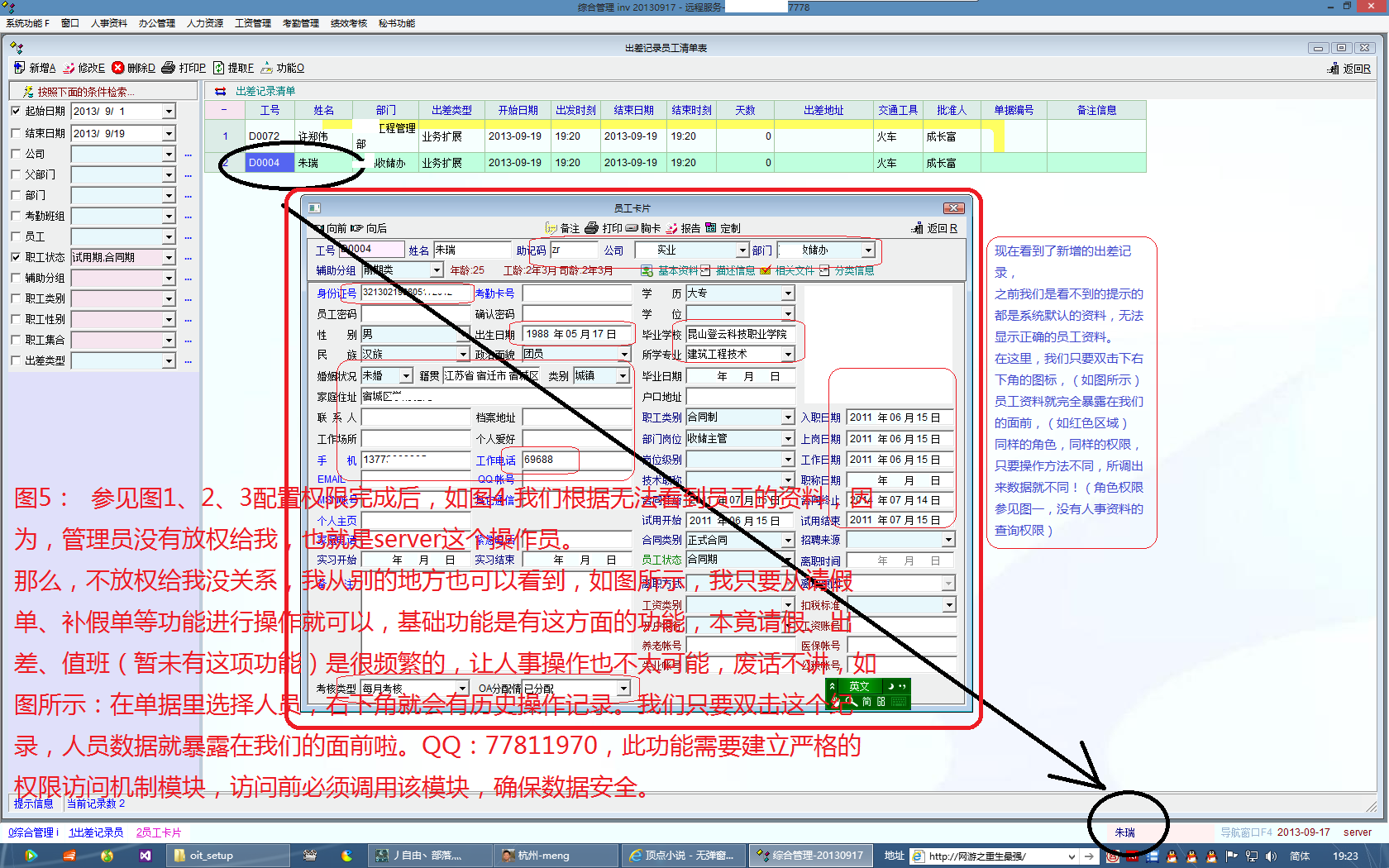Expand the 职工类别 dropdown showing 合同制
Viewport: 1389px width, 868px height.
pyautogui.click(x=788, y=417)
